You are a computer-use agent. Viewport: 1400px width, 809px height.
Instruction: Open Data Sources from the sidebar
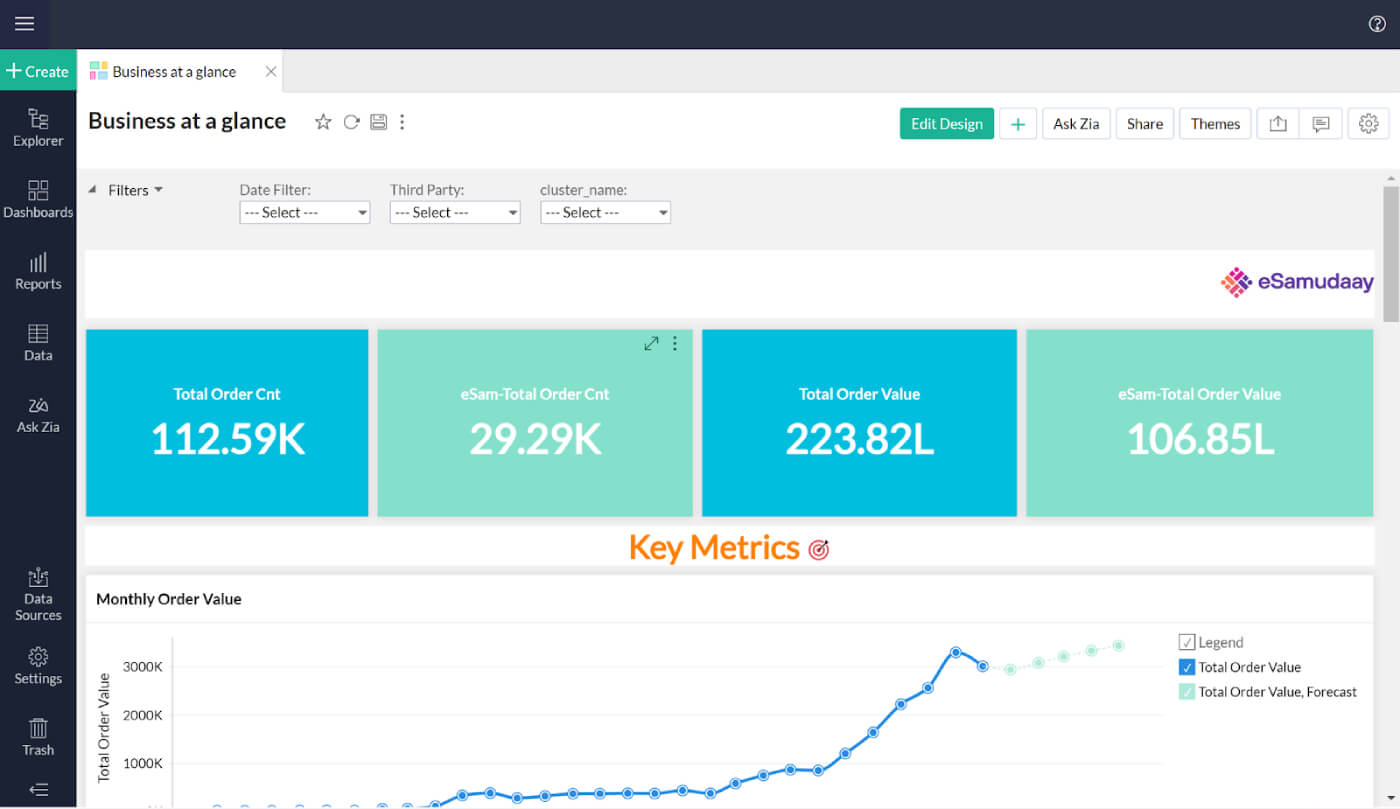pyautogui.click(x=38, y=593)
